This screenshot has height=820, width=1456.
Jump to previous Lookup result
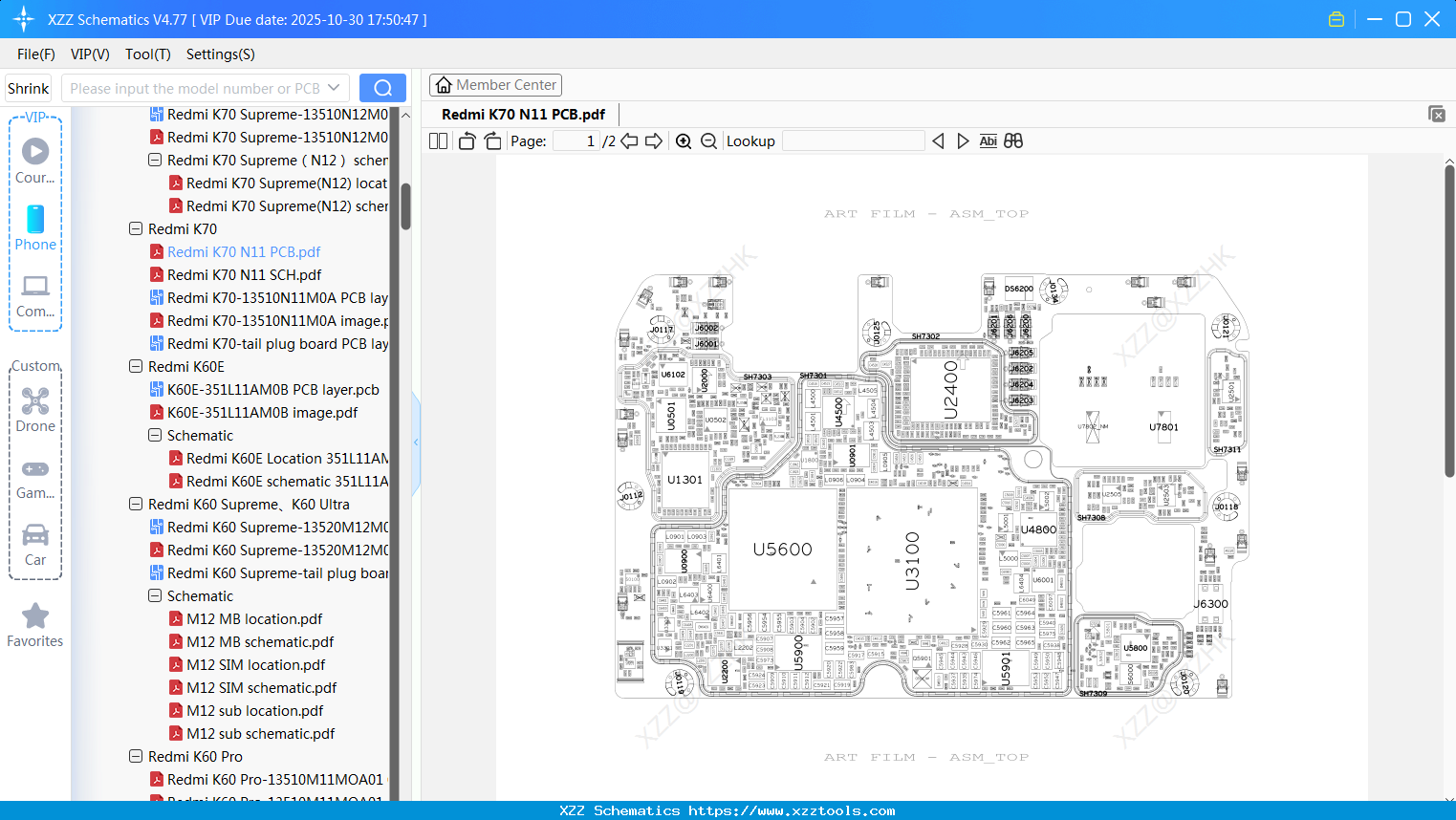coord(938,141)
